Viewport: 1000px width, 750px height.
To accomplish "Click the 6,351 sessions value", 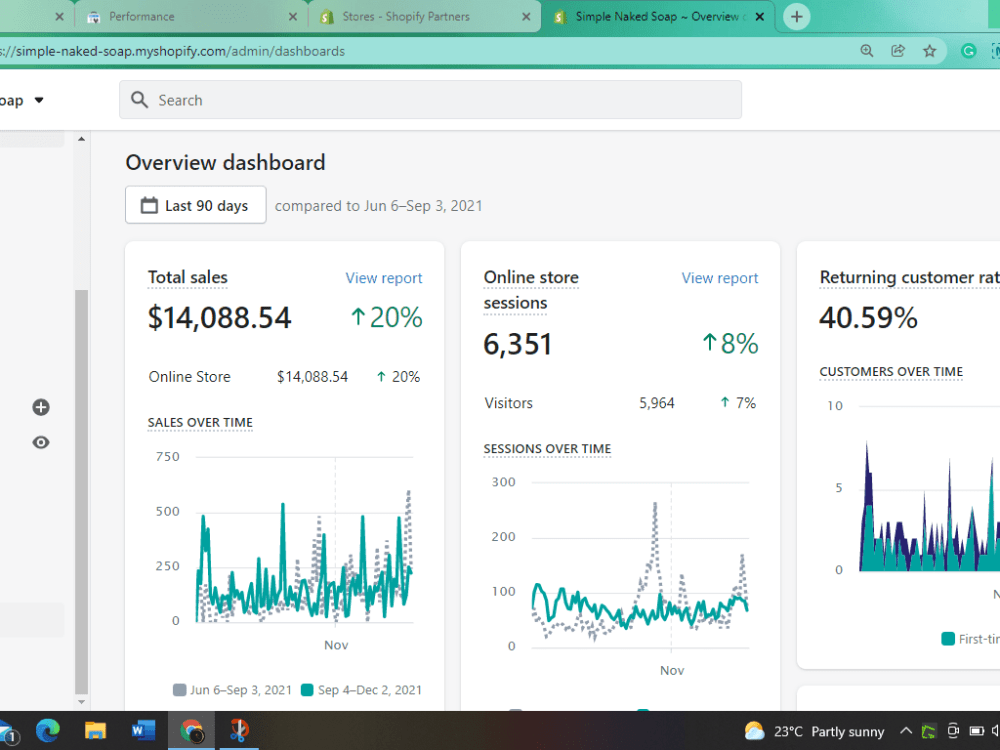I will point(517,344).
